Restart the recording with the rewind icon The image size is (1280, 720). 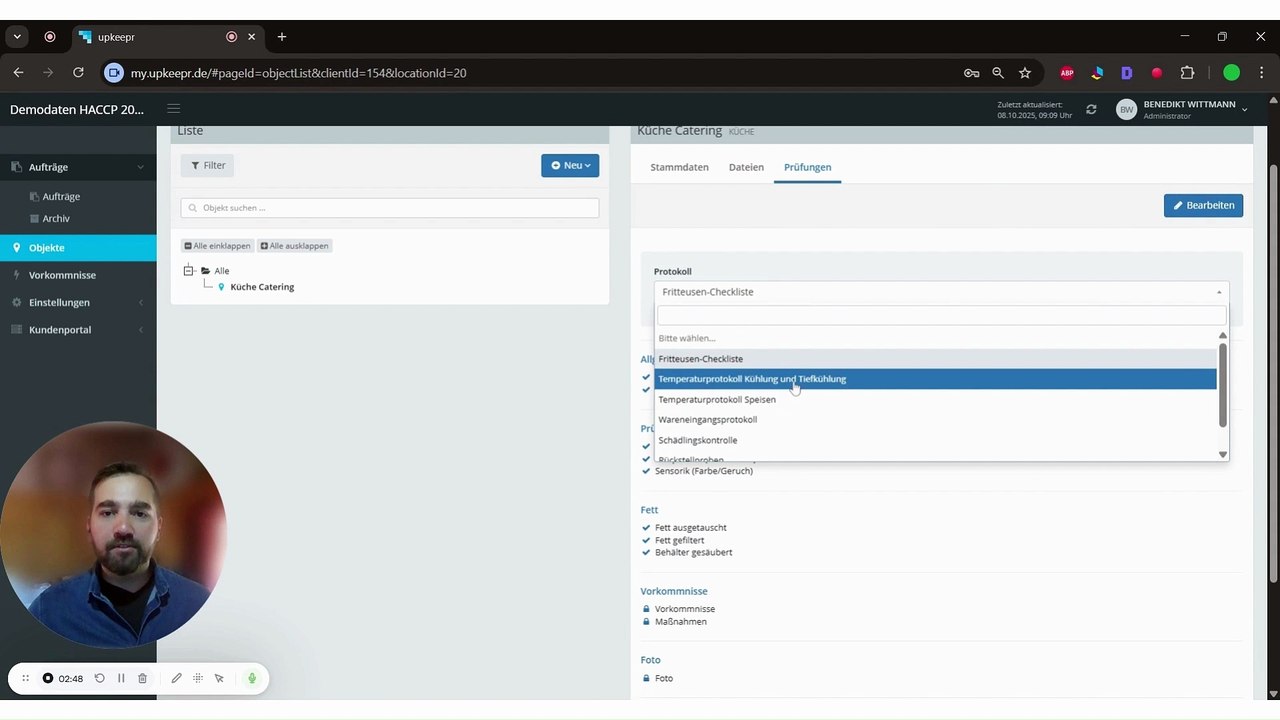[100, 678]
